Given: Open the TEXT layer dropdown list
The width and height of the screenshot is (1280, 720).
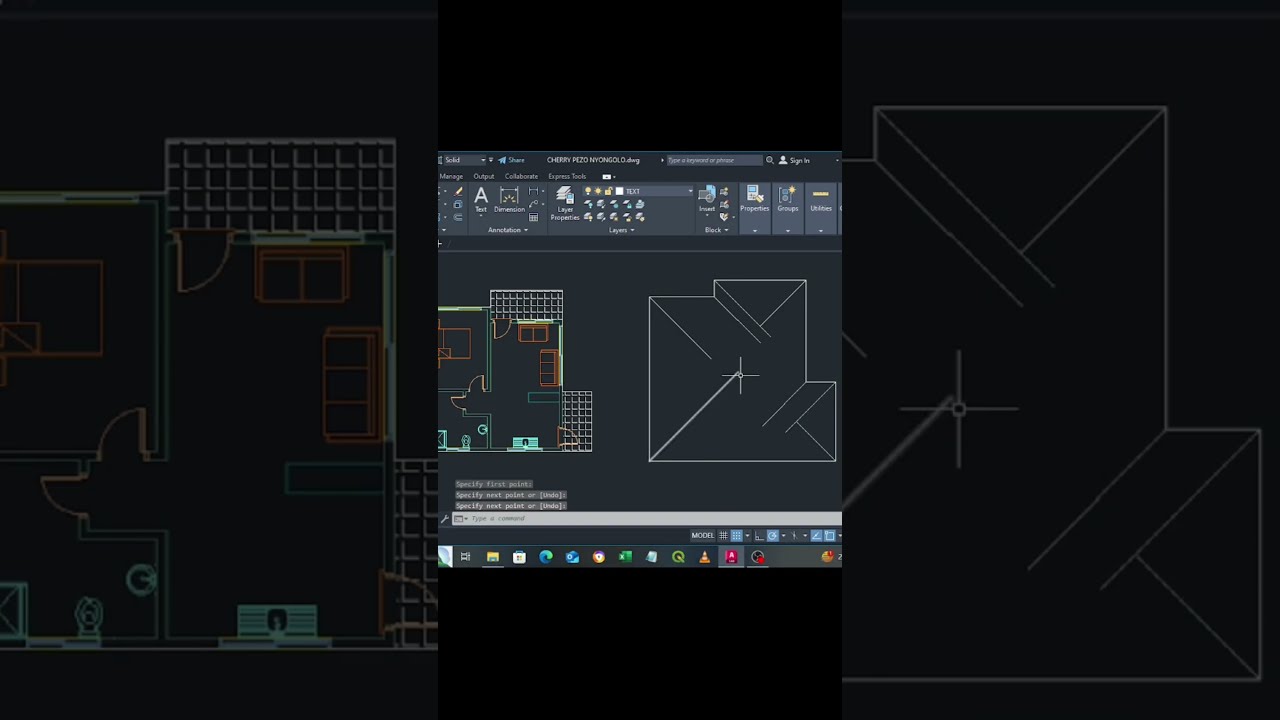Looking at the screenshot, I should pyautogui.click(x=690, y=191).
